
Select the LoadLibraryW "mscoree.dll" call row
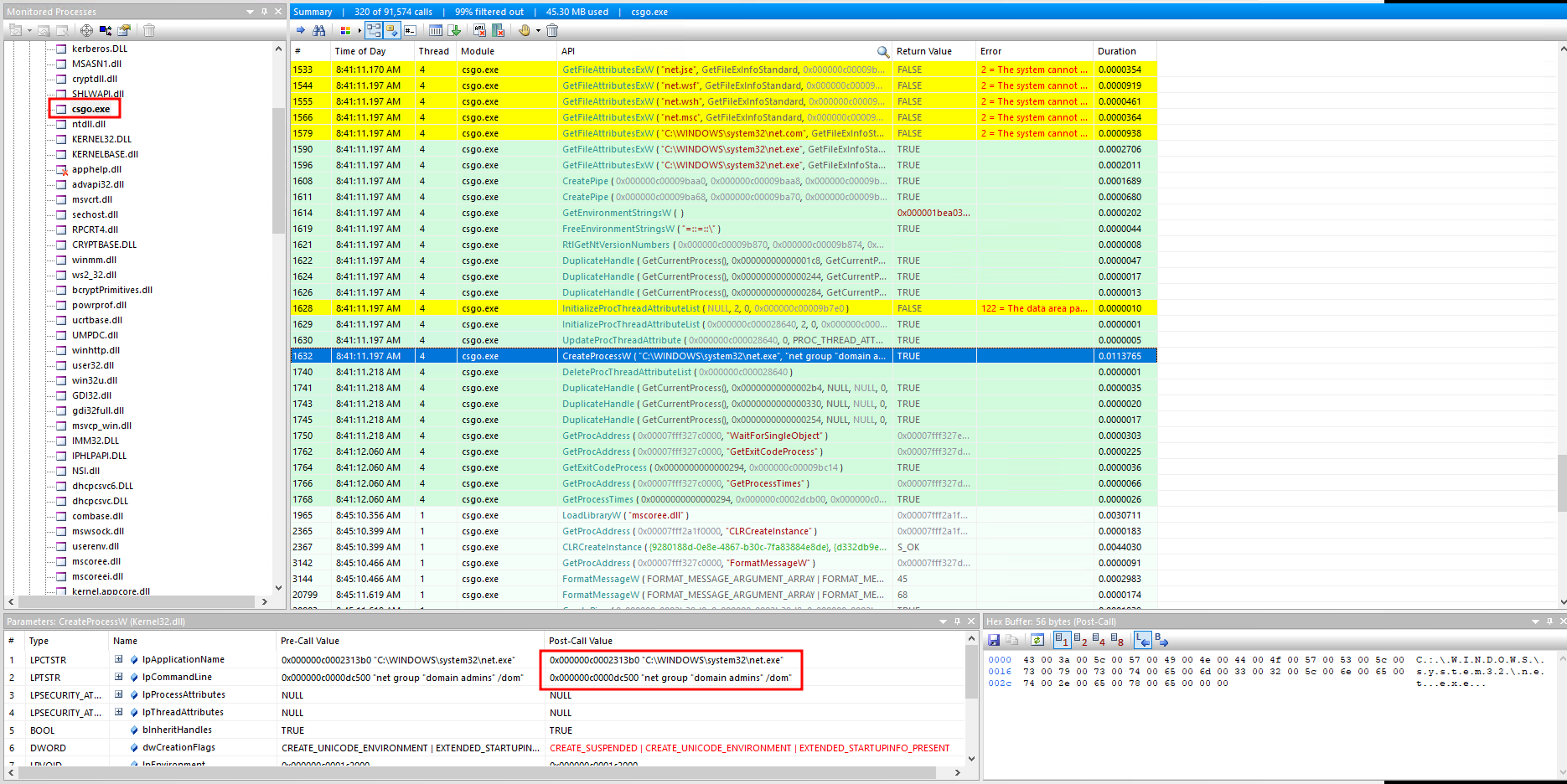point(723,515)
